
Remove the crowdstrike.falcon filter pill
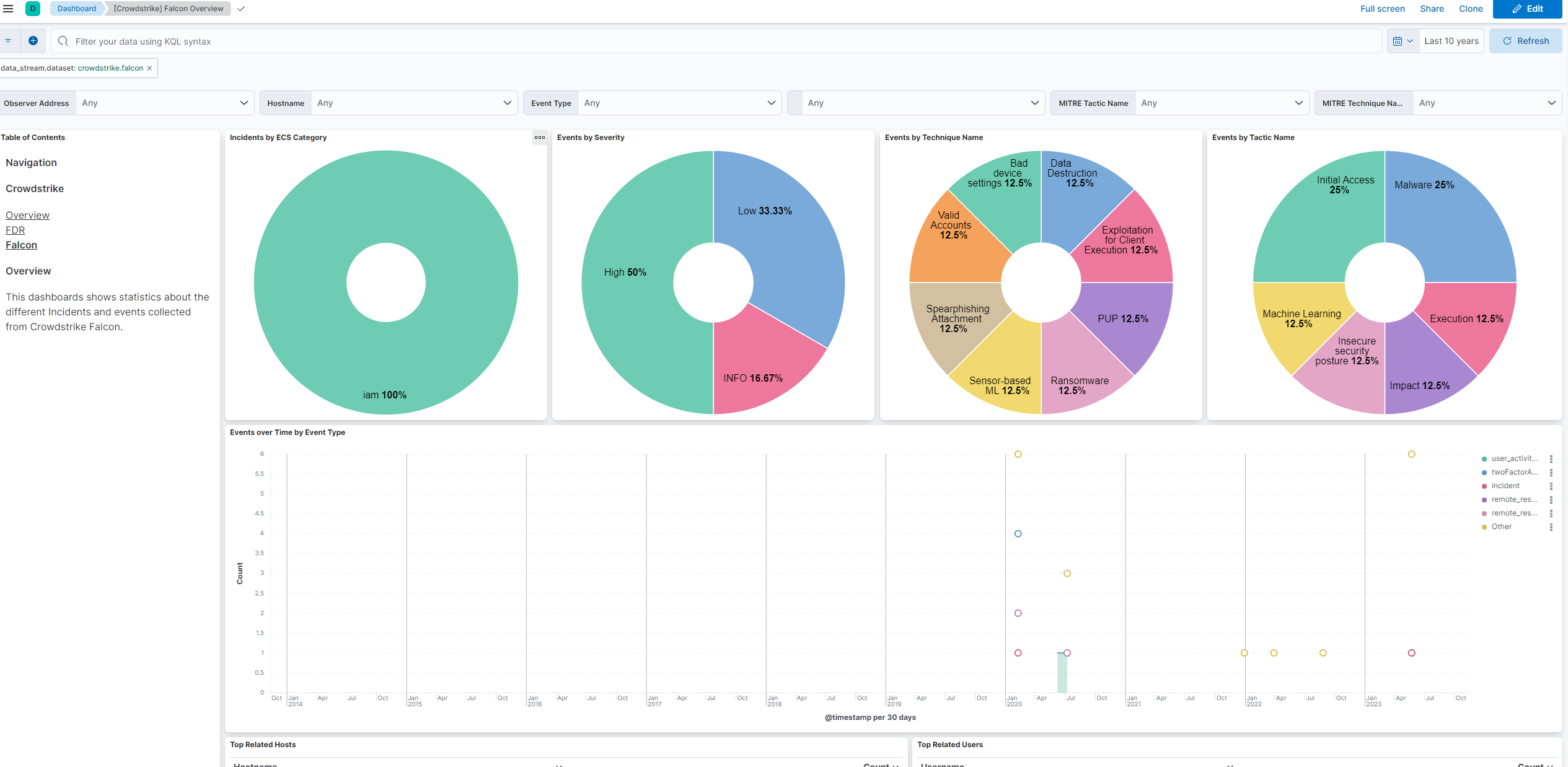click(149, 68)
